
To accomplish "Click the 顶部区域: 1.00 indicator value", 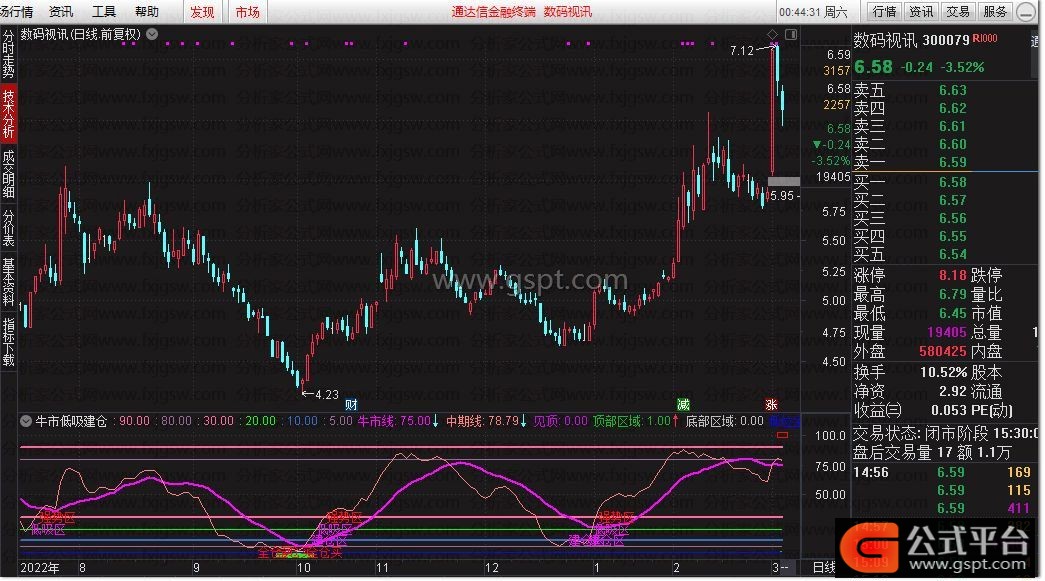I will coord(635,421).
